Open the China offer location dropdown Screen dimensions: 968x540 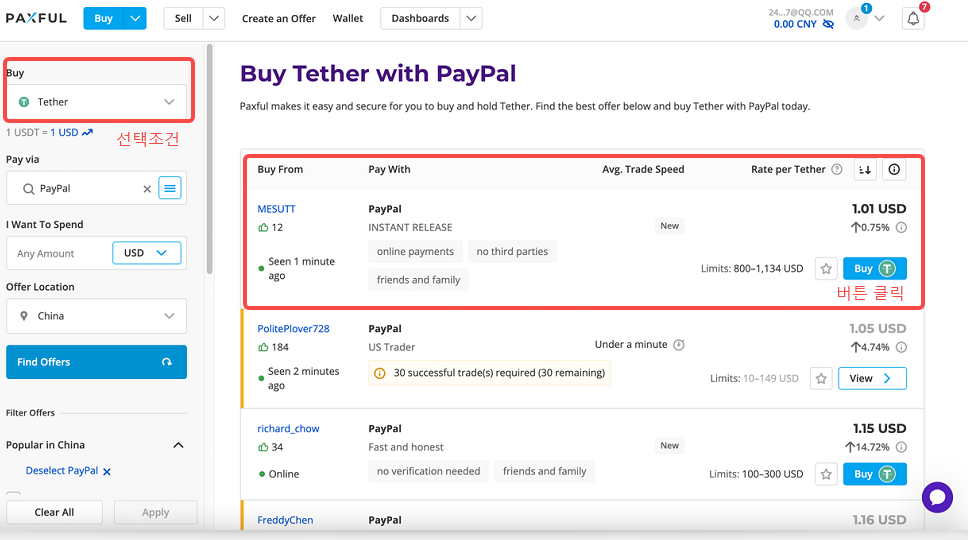(x=96, y=316)
